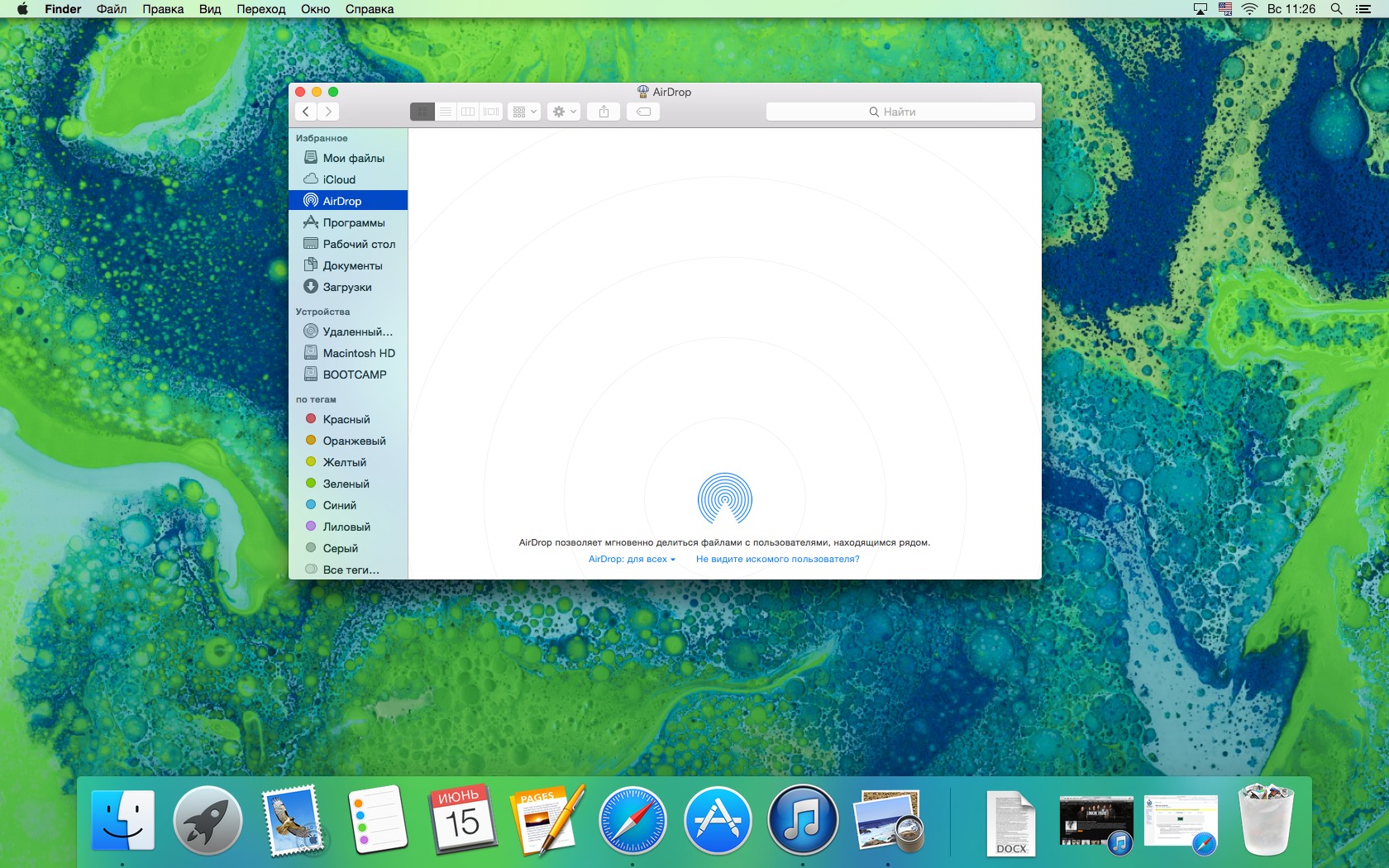The width and height of the screenshot is (1389, 868).
Task: Go back with the left arrow button
Action: (x=306, y=112)
